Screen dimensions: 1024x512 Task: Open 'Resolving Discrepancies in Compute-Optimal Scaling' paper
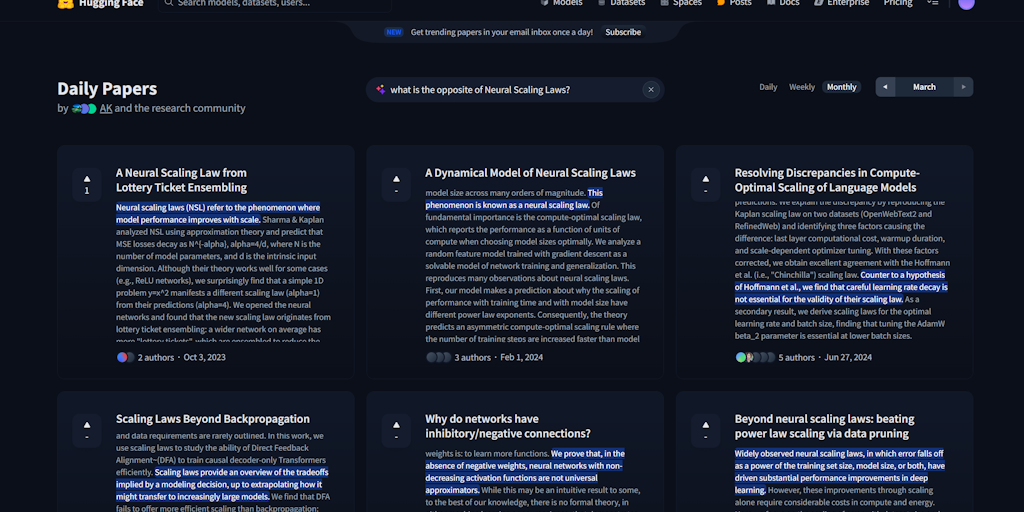click(827, 180)
